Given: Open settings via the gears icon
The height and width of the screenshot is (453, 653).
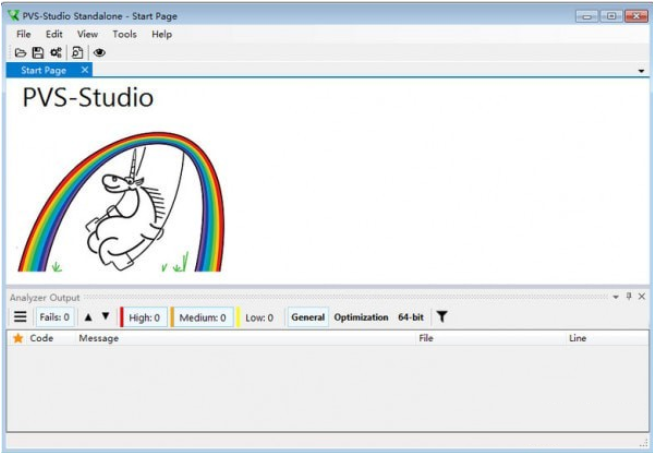Looking at the screenshot, I should [56, 52].
